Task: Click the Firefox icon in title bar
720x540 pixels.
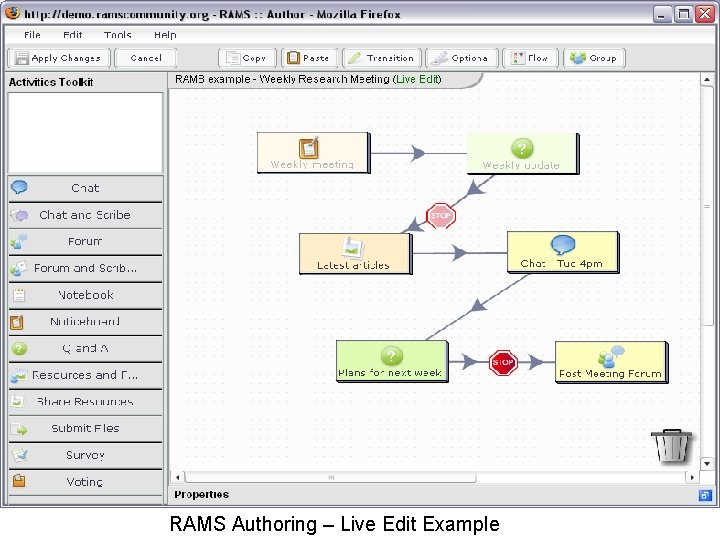Action: coord(12,12)
